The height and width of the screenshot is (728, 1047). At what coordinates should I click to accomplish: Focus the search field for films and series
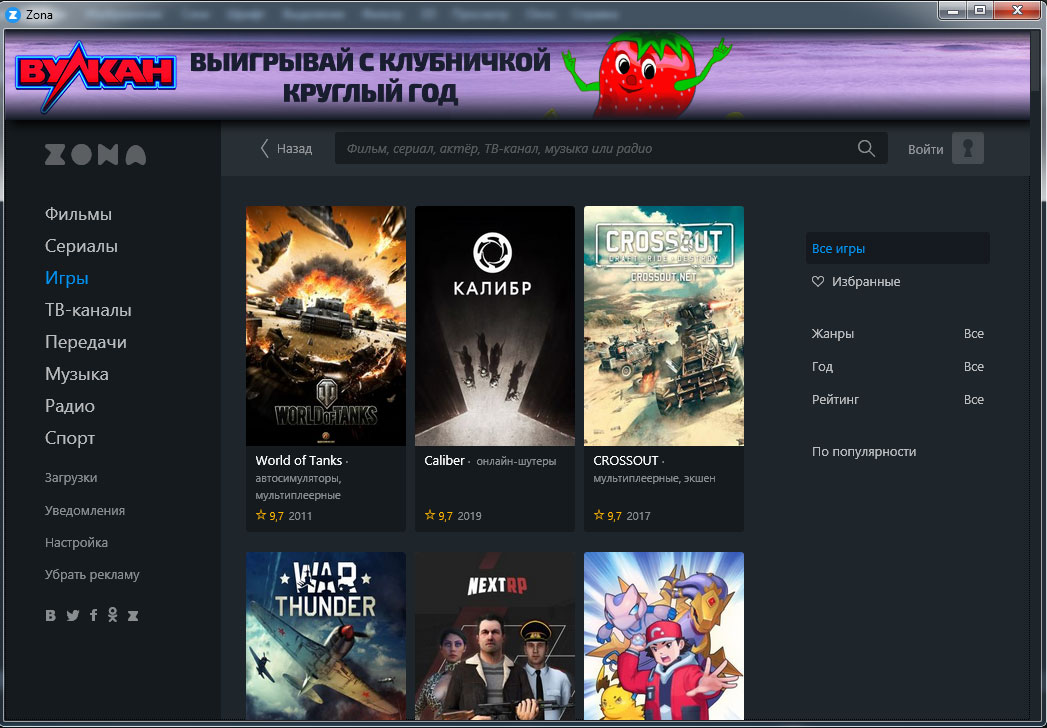611,148
